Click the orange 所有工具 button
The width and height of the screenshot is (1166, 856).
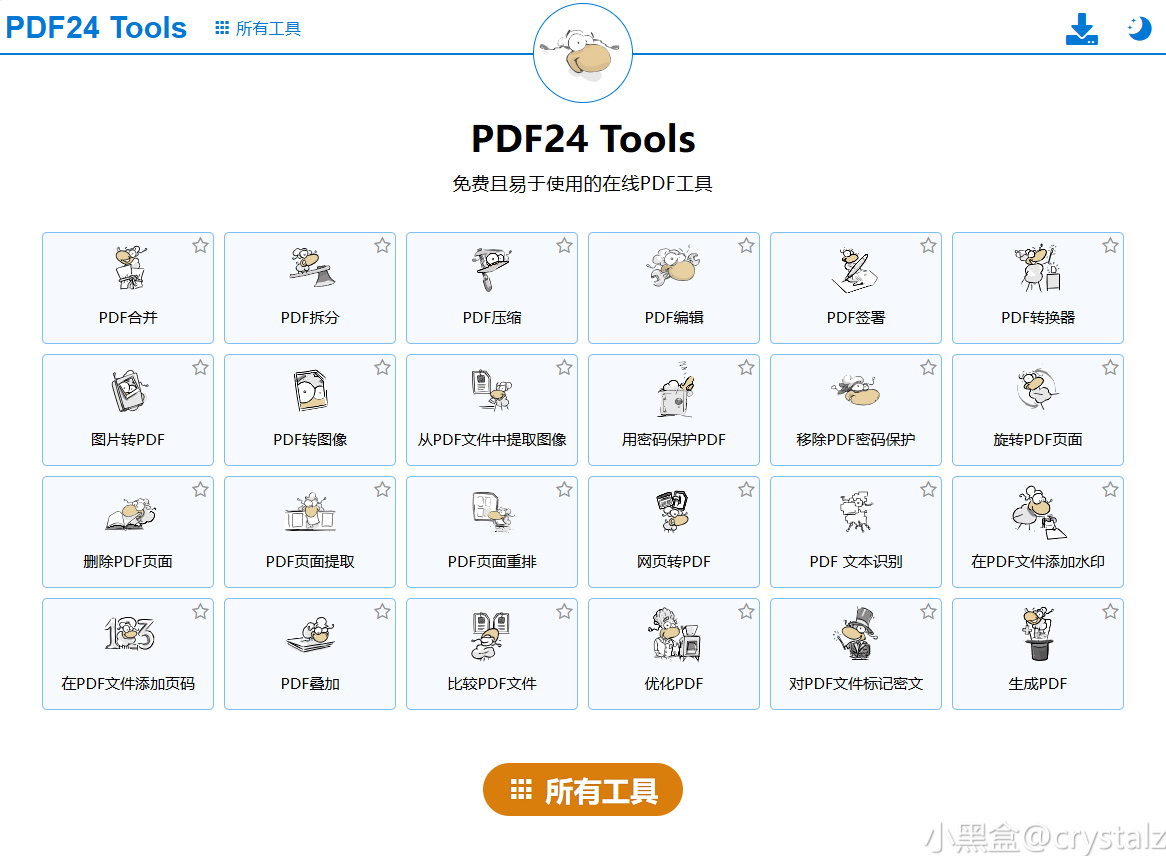click(583, 790)
